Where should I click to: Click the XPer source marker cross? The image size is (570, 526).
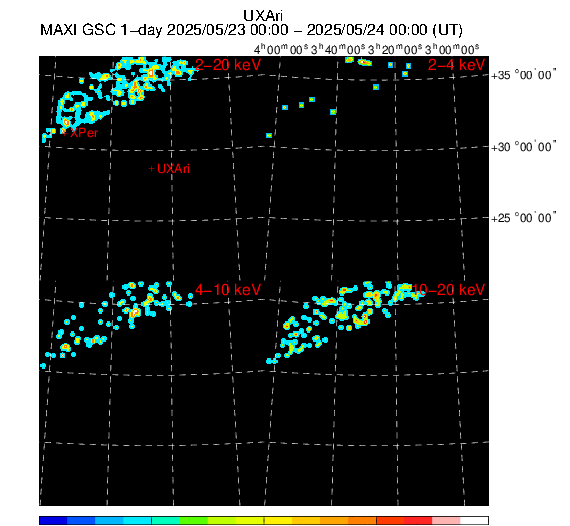(x=65, y=133)
